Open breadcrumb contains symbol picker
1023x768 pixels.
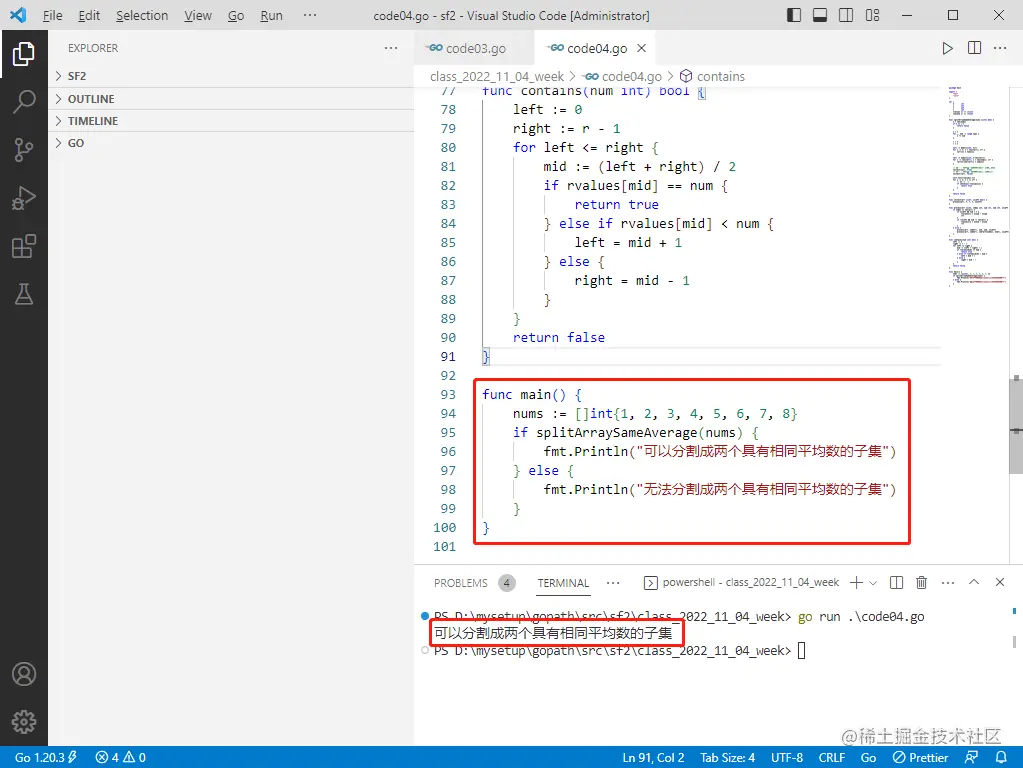tap(712, 76)
